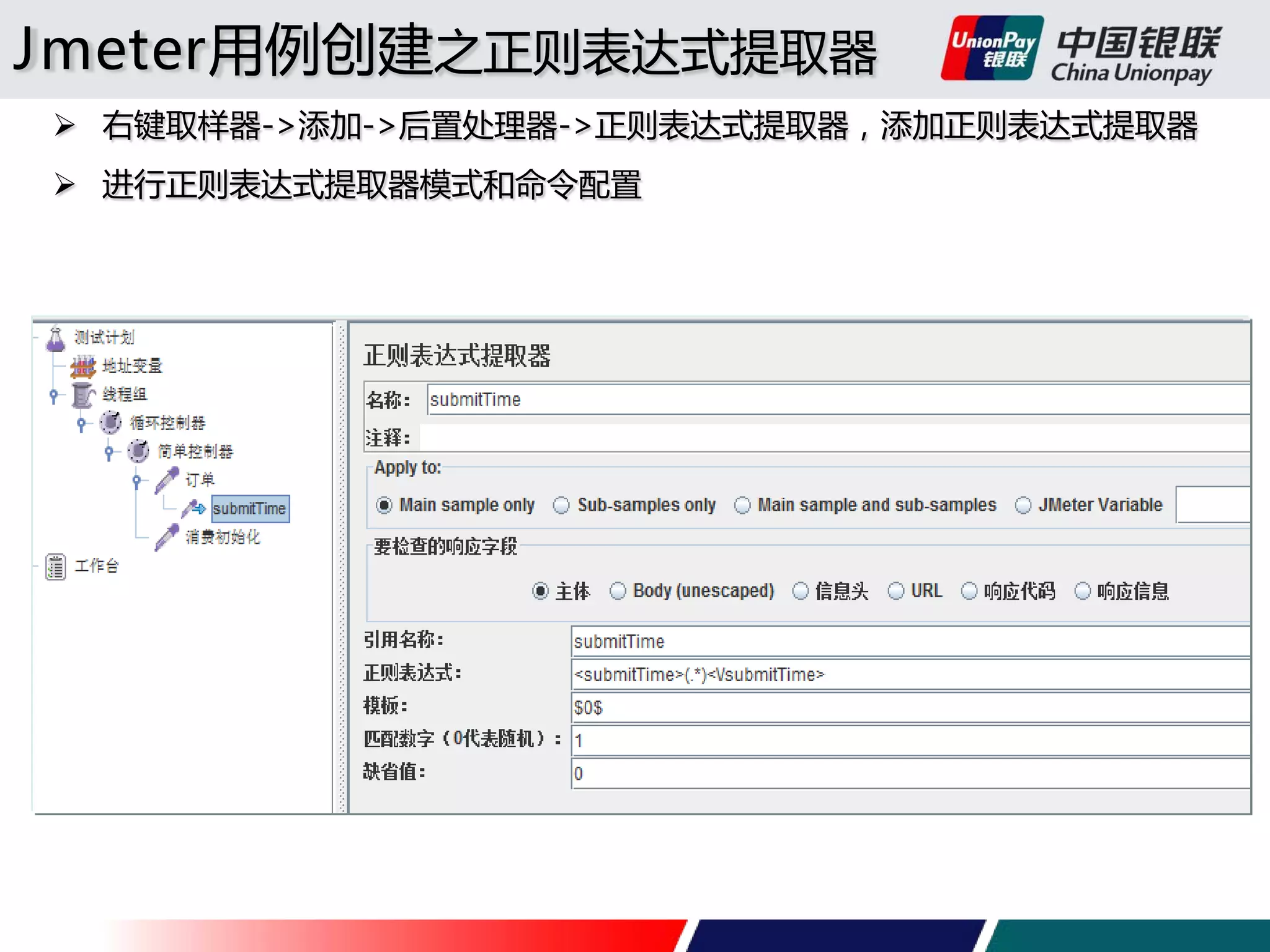Select the 工作台 tree node
1270x952 pixels.
97,566
